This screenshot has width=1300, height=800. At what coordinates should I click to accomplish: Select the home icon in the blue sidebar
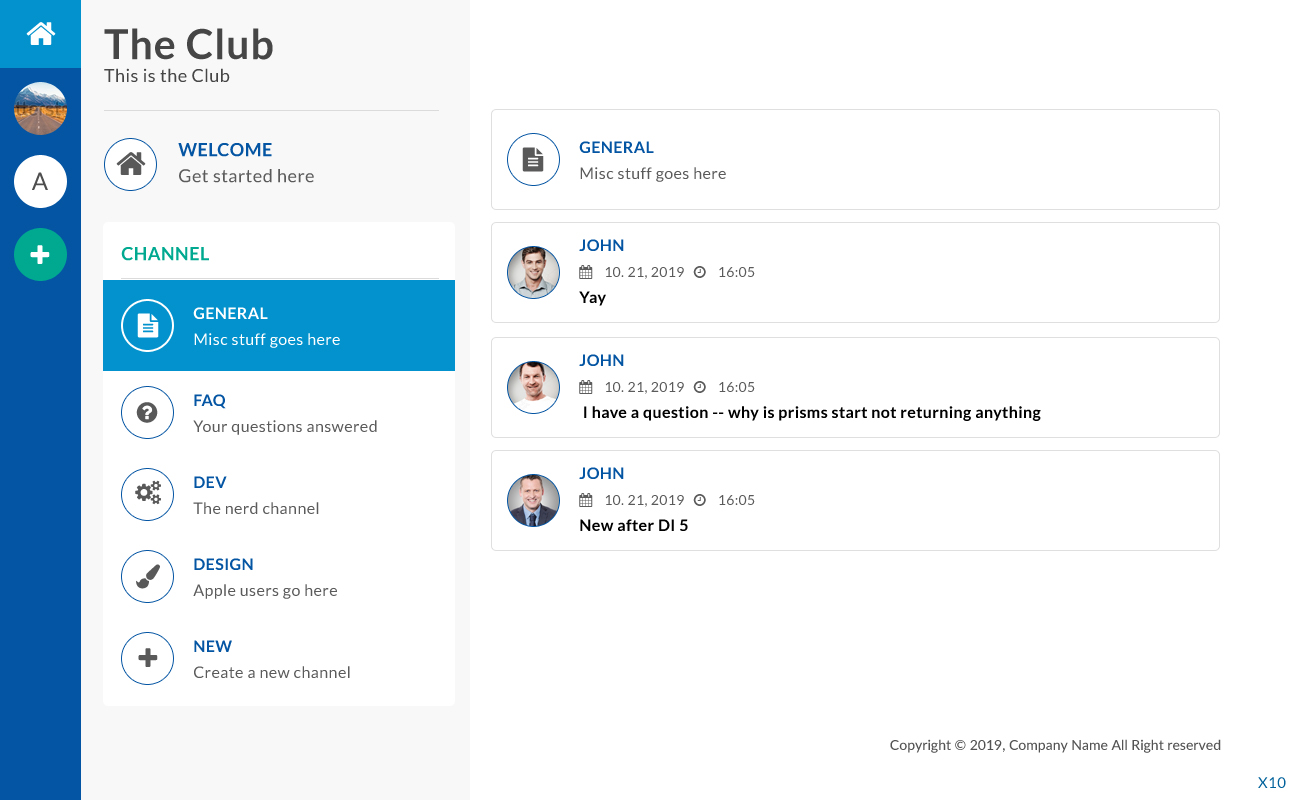(40, 33)
